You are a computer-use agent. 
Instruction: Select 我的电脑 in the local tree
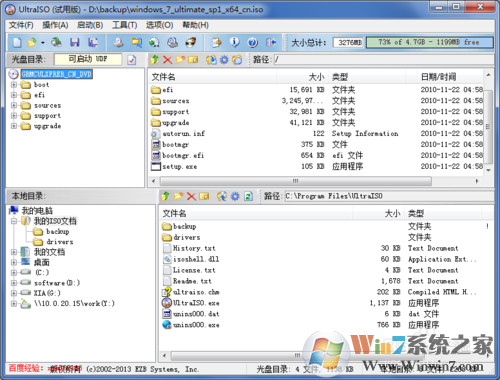click(x=37, y=211)
